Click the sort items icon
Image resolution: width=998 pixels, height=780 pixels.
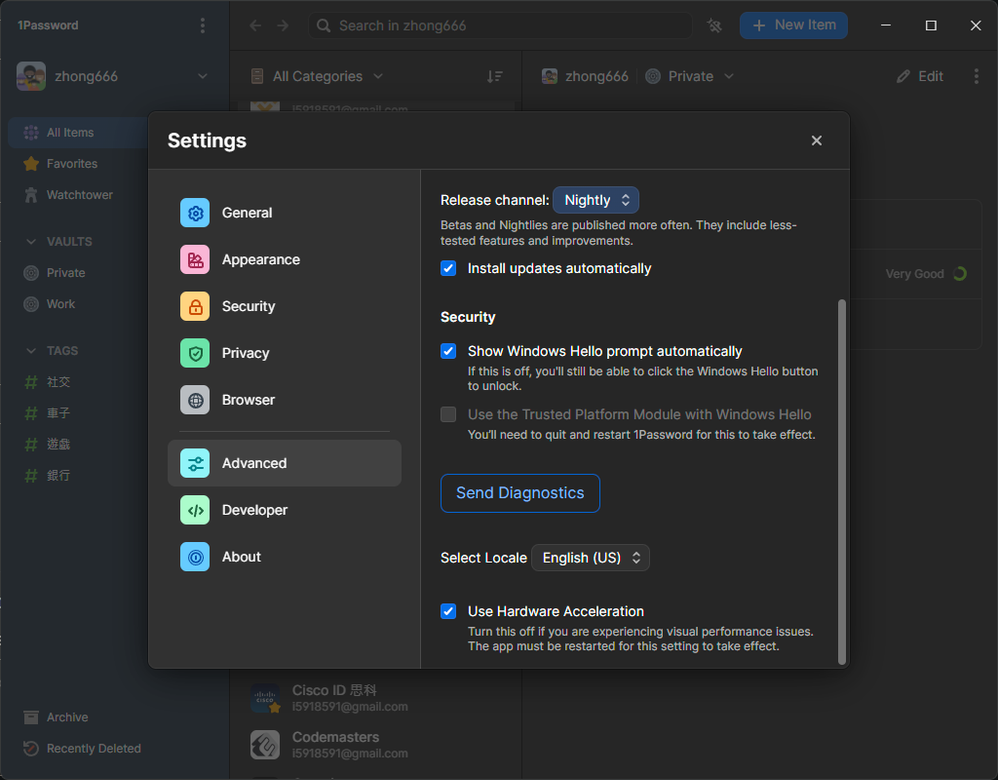coord(495,77)
